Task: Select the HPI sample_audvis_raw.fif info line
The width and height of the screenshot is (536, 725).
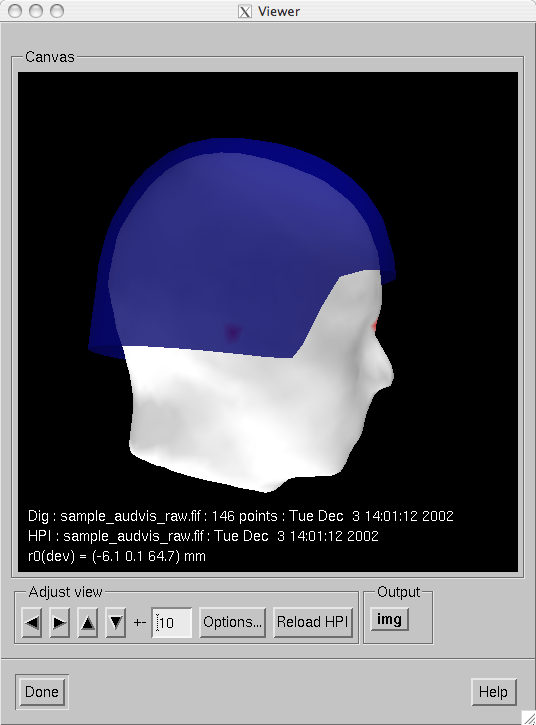Action: point(203,536)
